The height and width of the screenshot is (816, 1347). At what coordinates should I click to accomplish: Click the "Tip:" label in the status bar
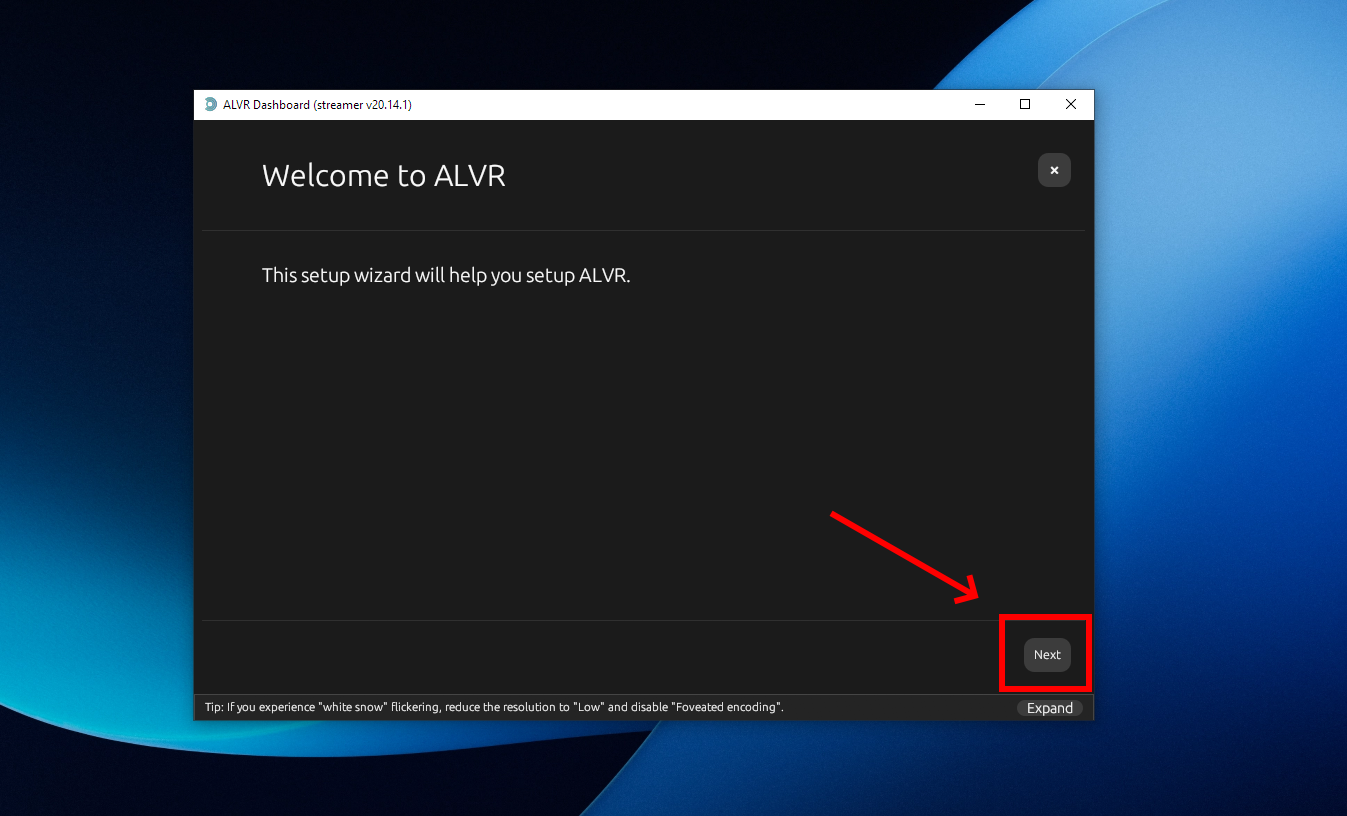click(x=214, y=708)
